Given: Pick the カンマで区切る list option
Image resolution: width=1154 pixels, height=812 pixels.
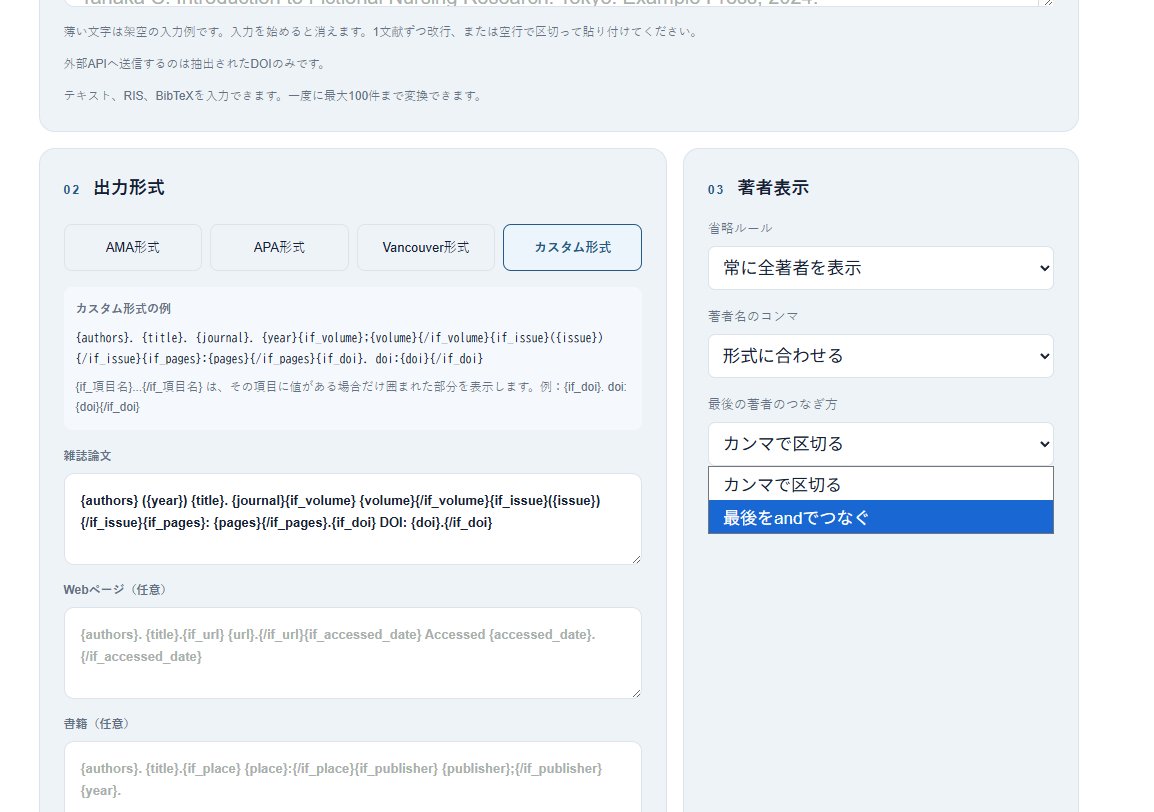Looking at the screenshot, I should [x=880, y=484].
